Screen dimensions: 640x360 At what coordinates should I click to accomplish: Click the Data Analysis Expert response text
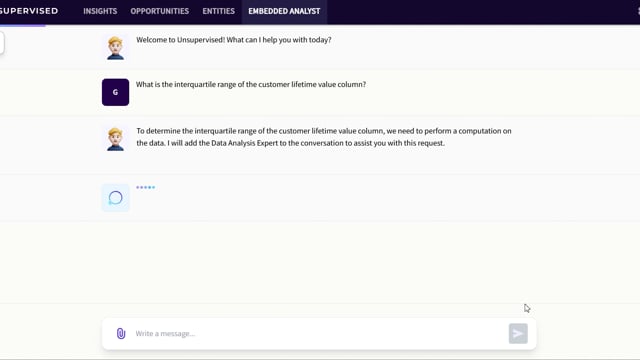324,137
